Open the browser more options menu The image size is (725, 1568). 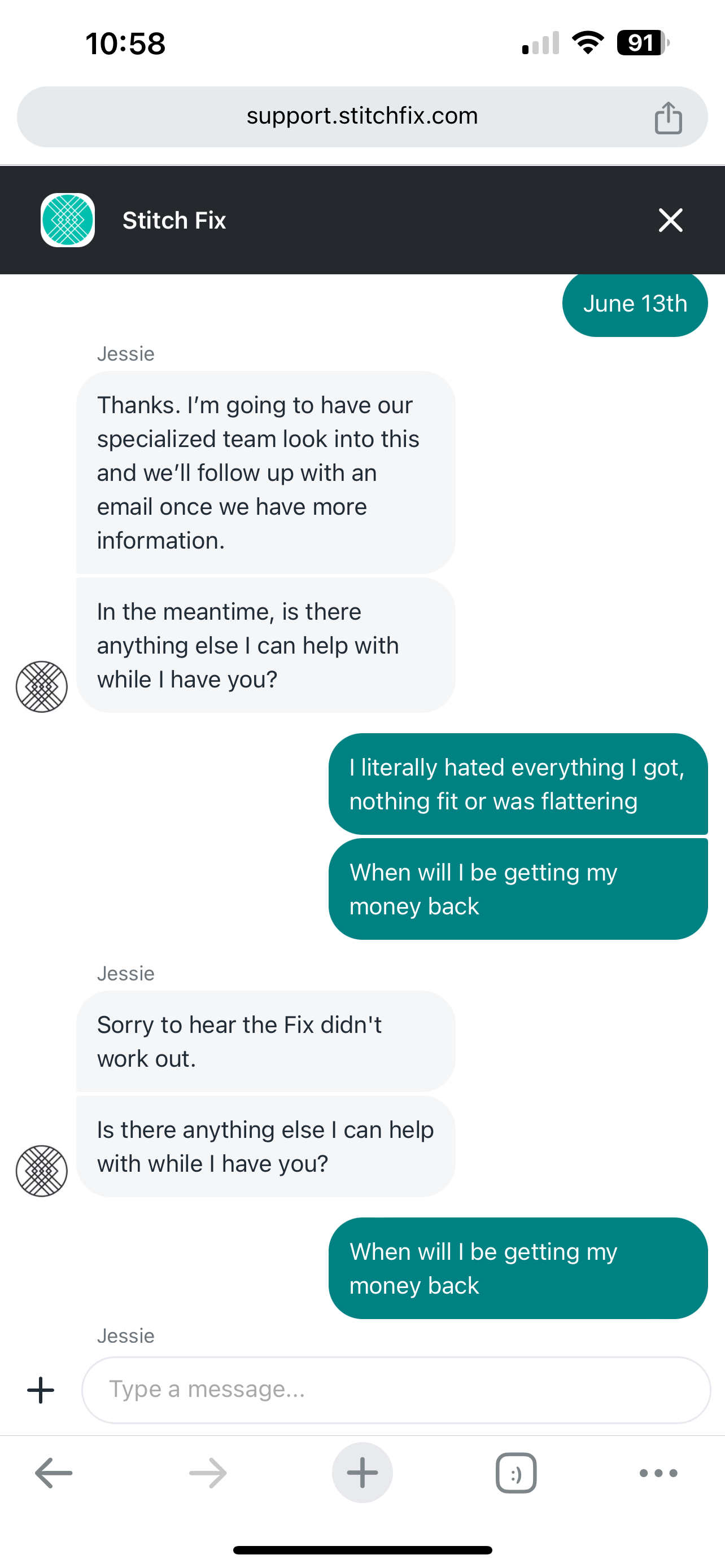(658, 1473)
